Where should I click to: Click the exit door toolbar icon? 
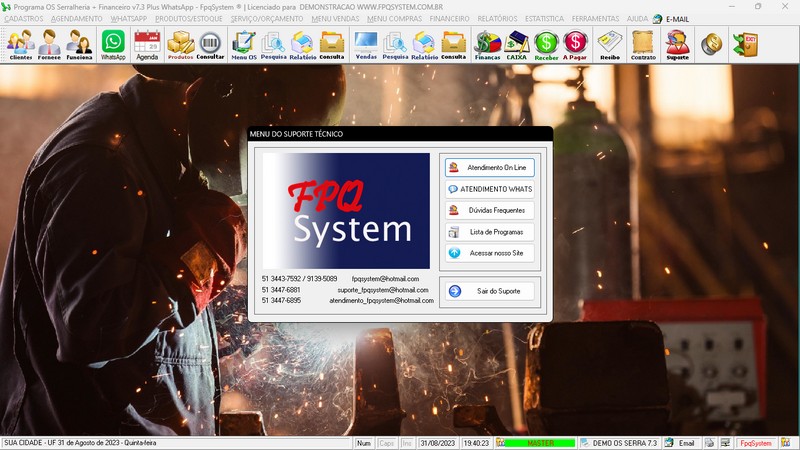click(x=744, y=44)
